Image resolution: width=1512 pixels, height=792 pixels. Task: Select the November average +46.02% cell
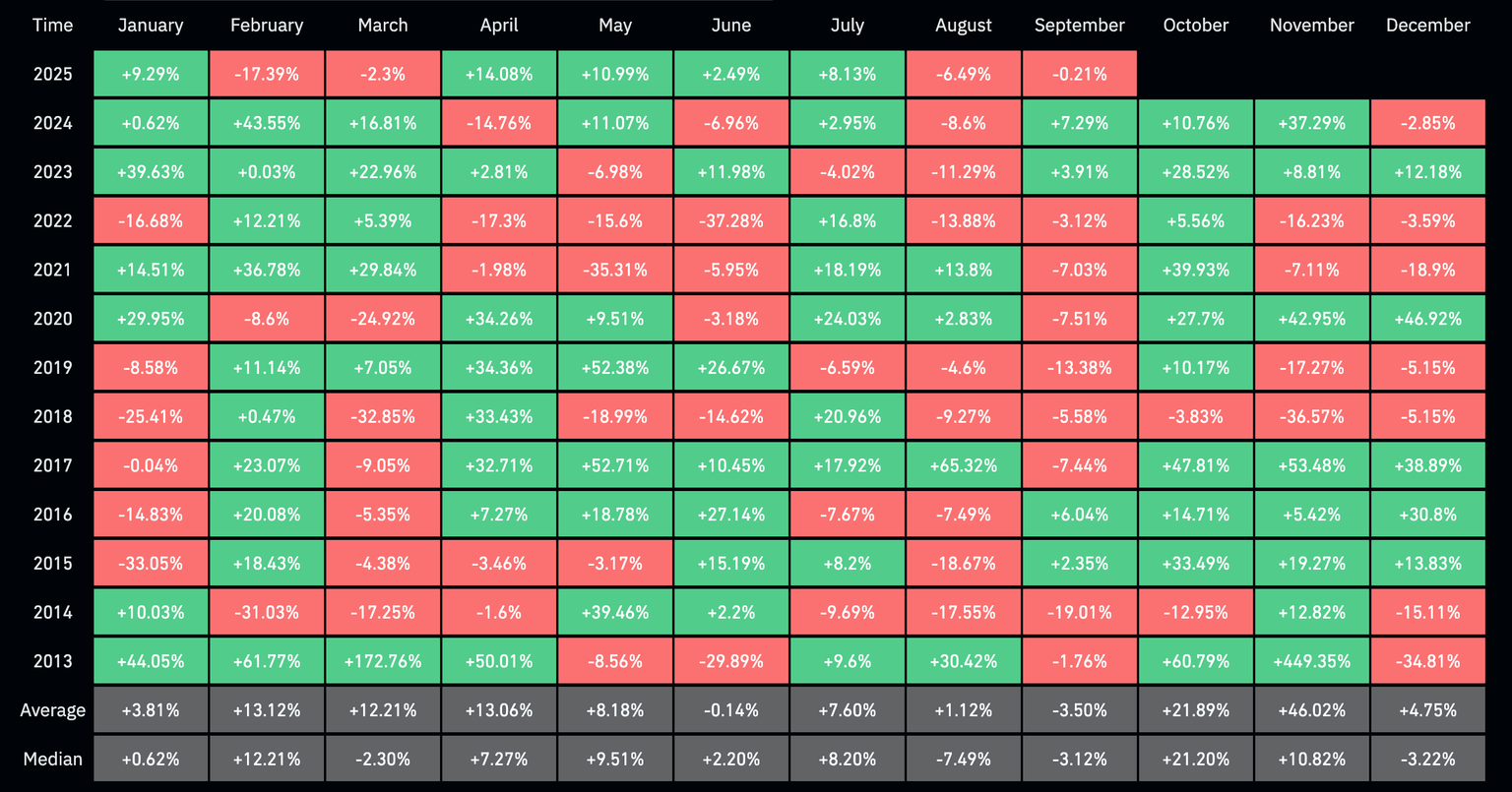pyautogui.click(x=1312, y=710)
